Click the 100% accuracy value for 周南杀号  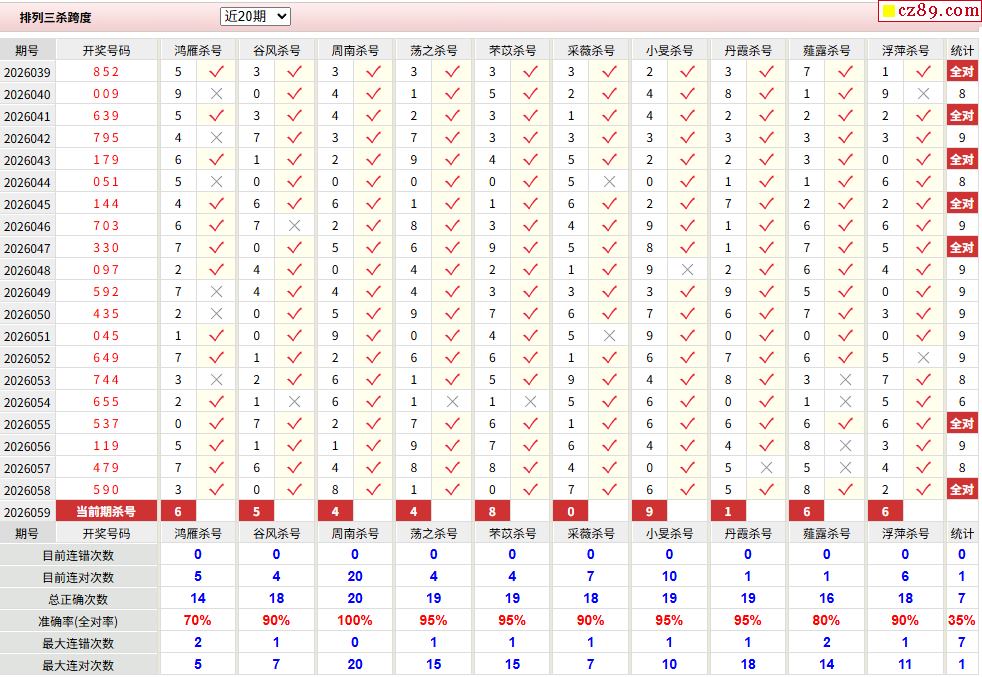coord(354,621)
